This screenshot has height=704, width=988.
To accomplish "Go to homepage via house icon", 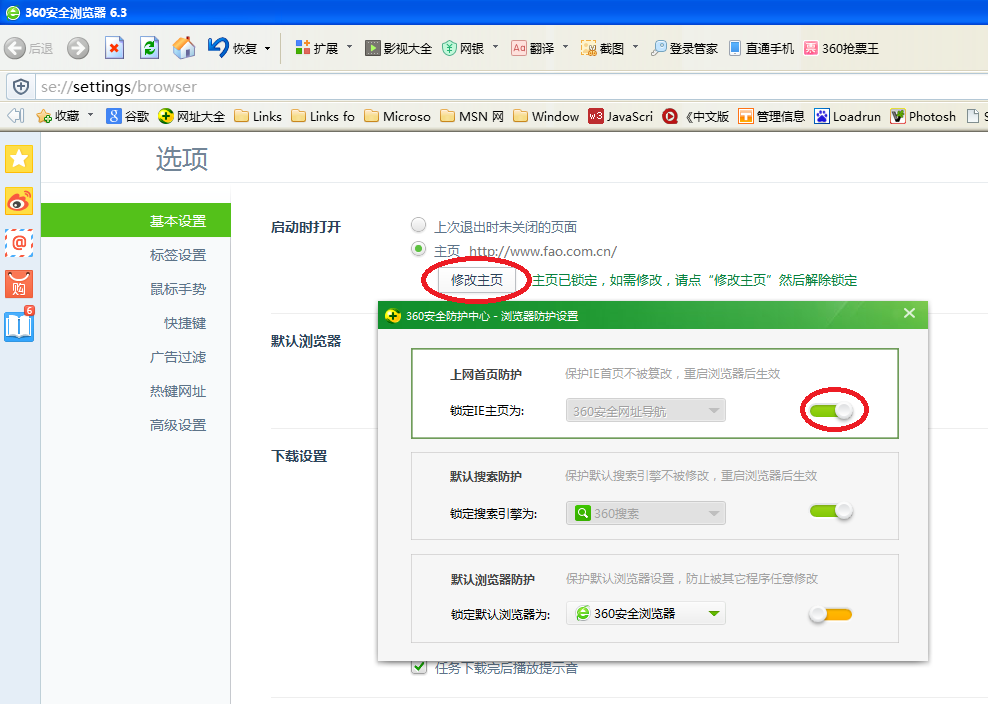I will tap(184, 48).
